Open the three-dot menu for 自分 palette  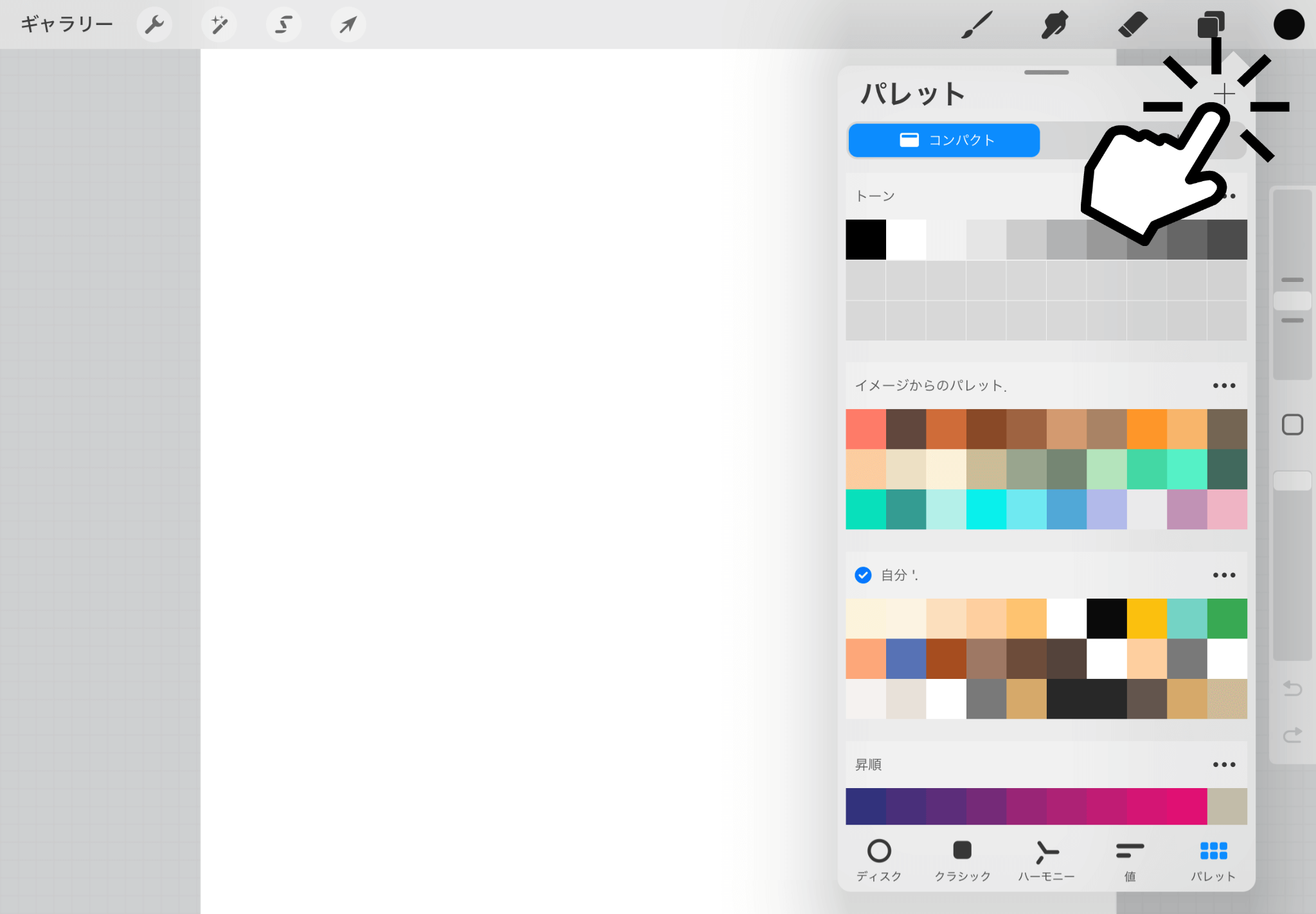click(x=1223, y=575)
